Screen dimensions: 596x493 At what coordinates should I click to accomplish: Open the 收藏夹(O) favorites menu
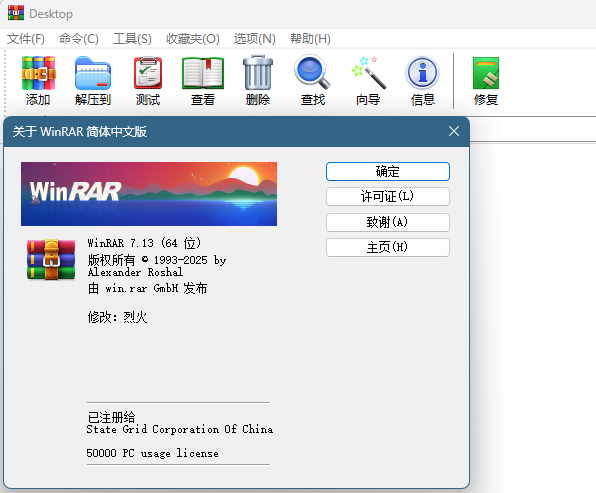[x=193, y=39]
